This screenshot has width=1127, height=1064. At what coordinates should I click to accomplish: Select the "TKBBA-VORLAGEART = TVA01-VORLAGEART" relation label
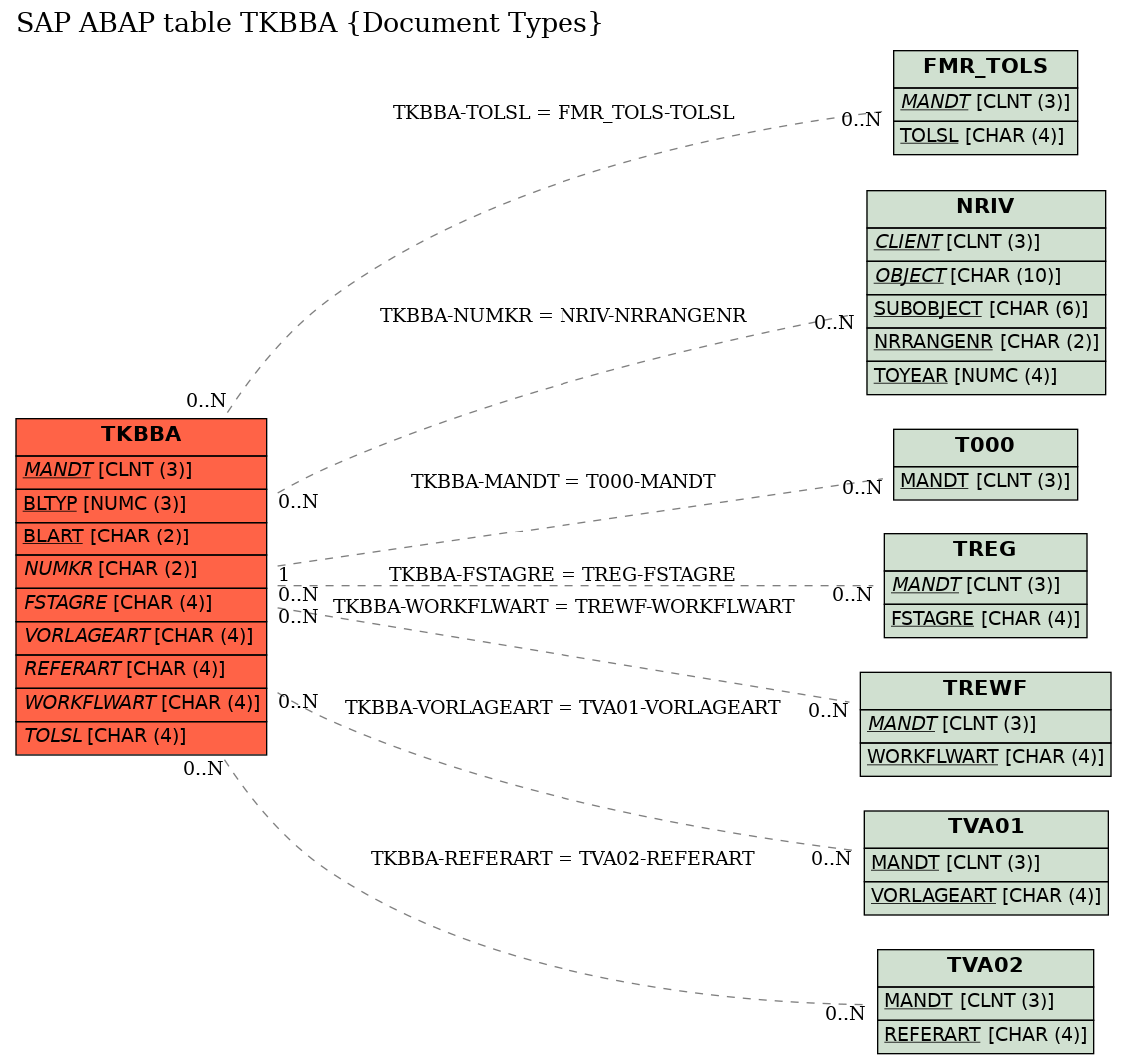(563, 708)
